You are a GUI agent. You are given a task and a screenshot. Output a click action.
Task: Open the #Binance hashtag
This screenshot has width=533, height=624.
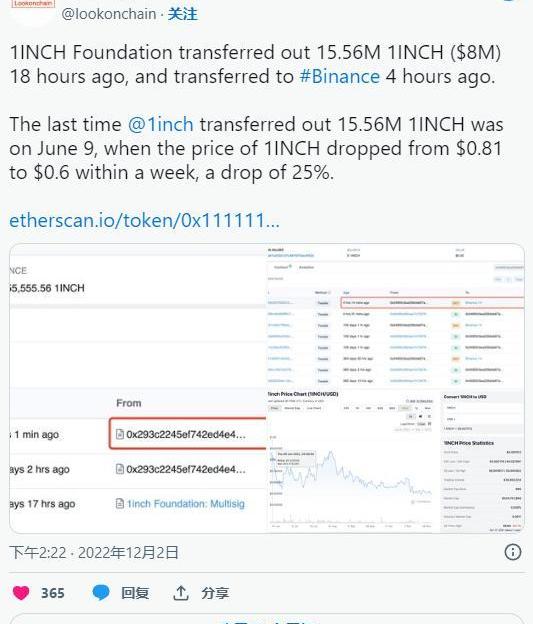coord(340,76)
